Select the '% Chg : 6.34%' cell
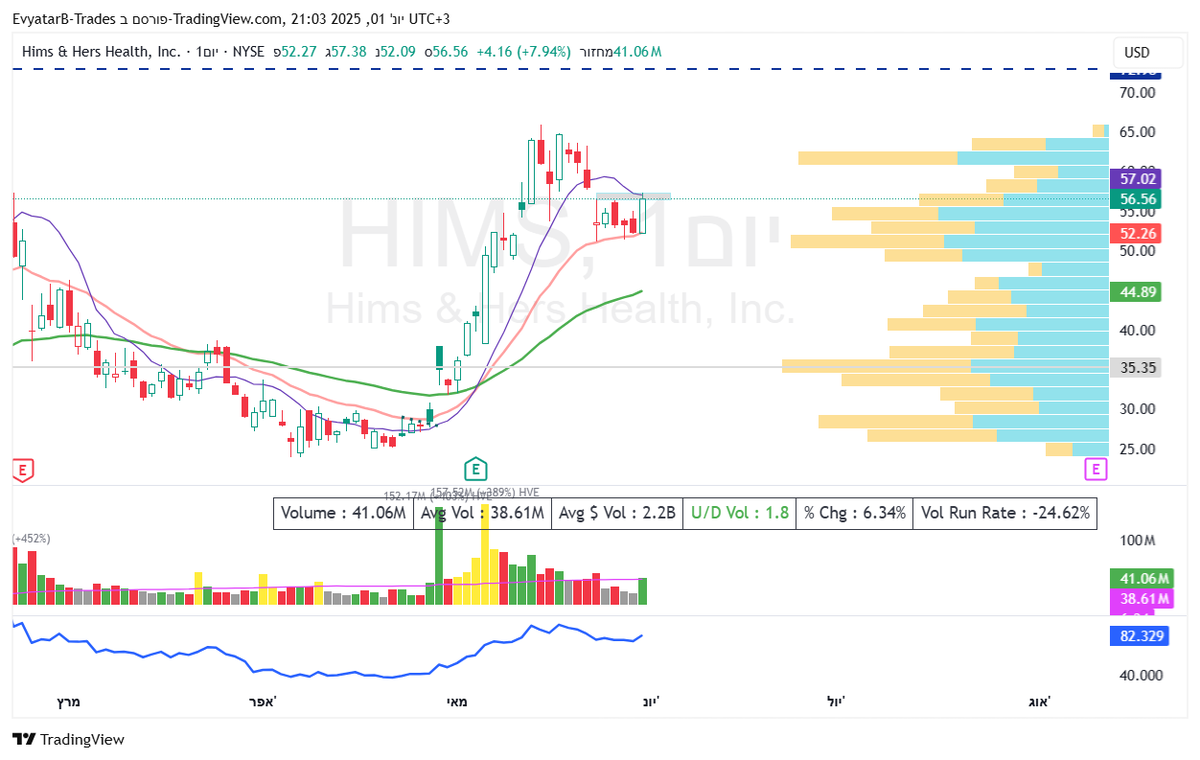The height and width of the screenshot is (760, 1200). (x=854, y=513)
